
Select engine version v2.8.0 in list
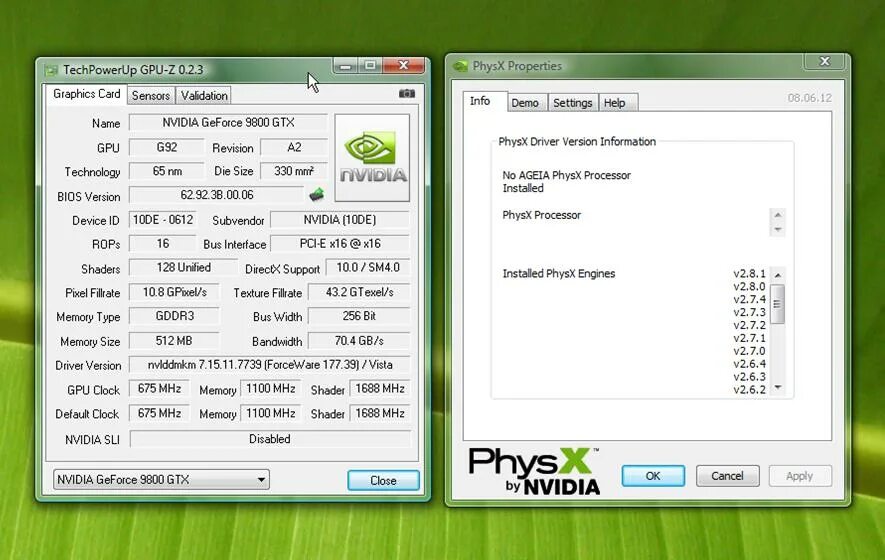750,286
